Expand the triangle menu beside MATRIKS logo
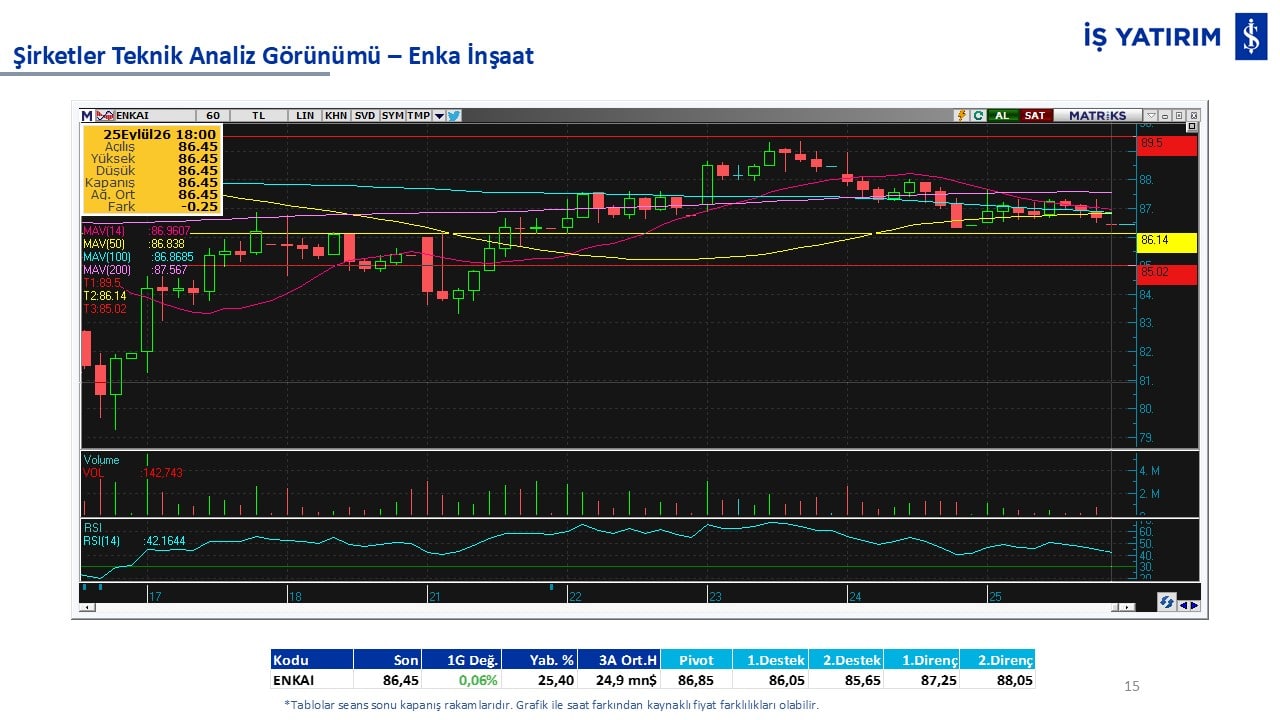1280x720 pixels. tap(1151, 116)
